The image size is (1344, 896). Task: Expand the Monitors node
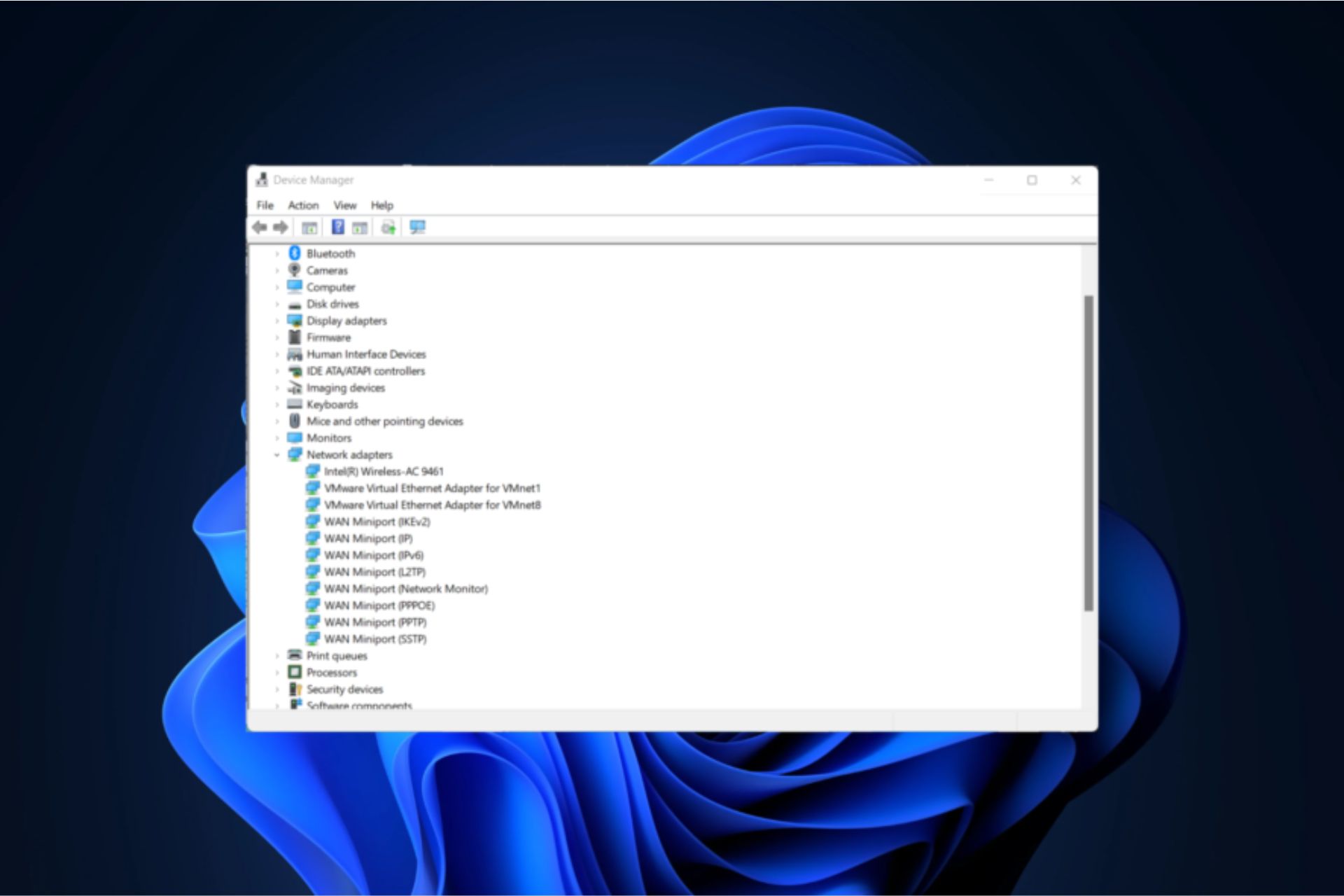[x=277, y=438]
